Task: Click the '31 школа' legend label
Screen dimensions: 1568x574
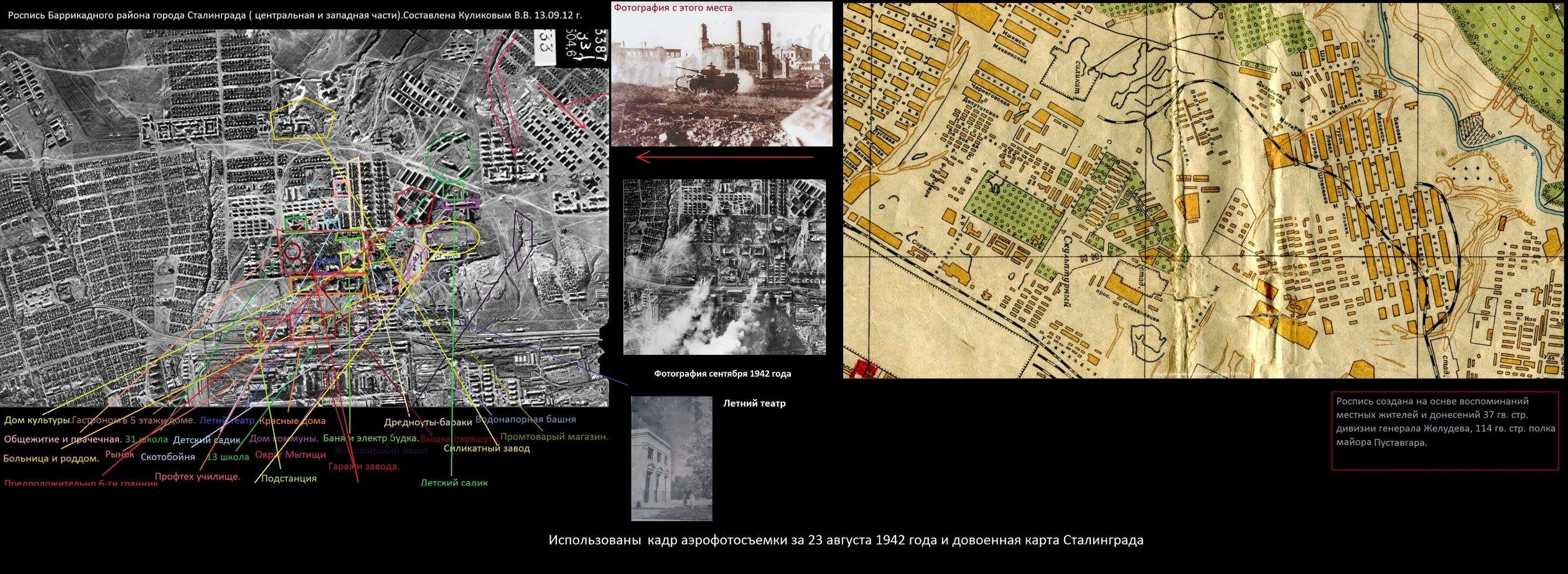Action: tap(146, 439)
